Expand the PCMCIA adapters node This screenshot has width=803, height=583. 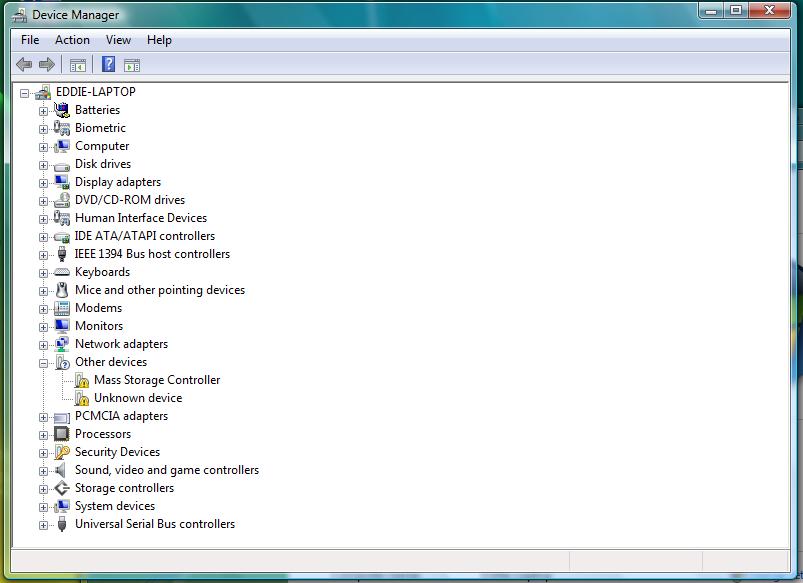pyautogui.click(x=44, y=418)
